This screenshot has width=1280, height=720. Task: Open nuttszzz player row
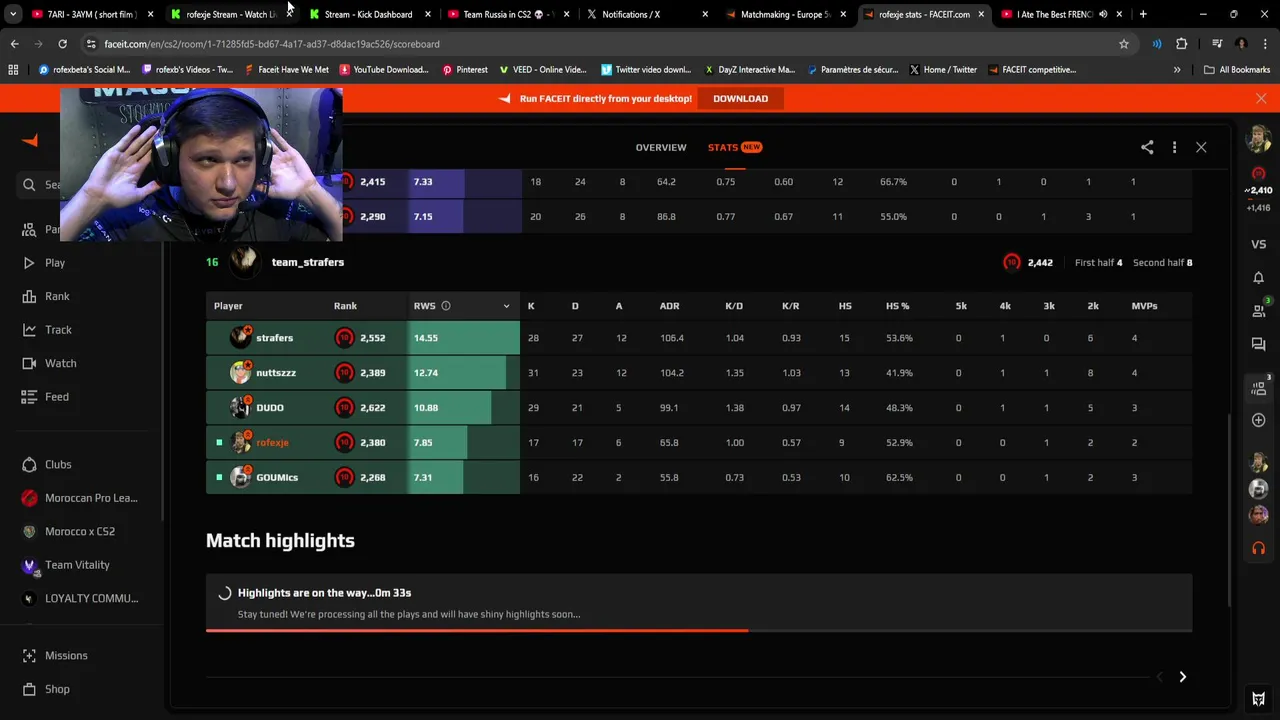(699, 373)
